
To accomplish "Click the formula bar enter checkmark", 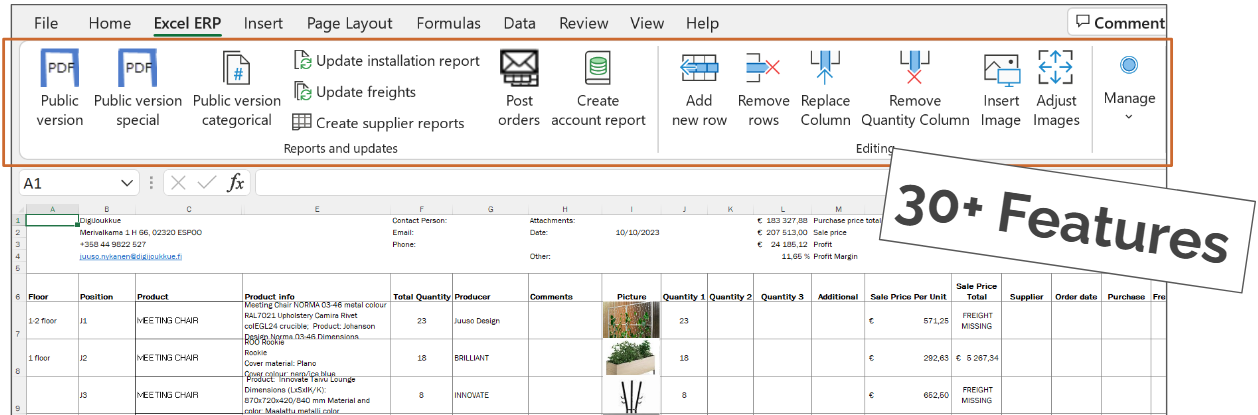I will tap(207, 183).
